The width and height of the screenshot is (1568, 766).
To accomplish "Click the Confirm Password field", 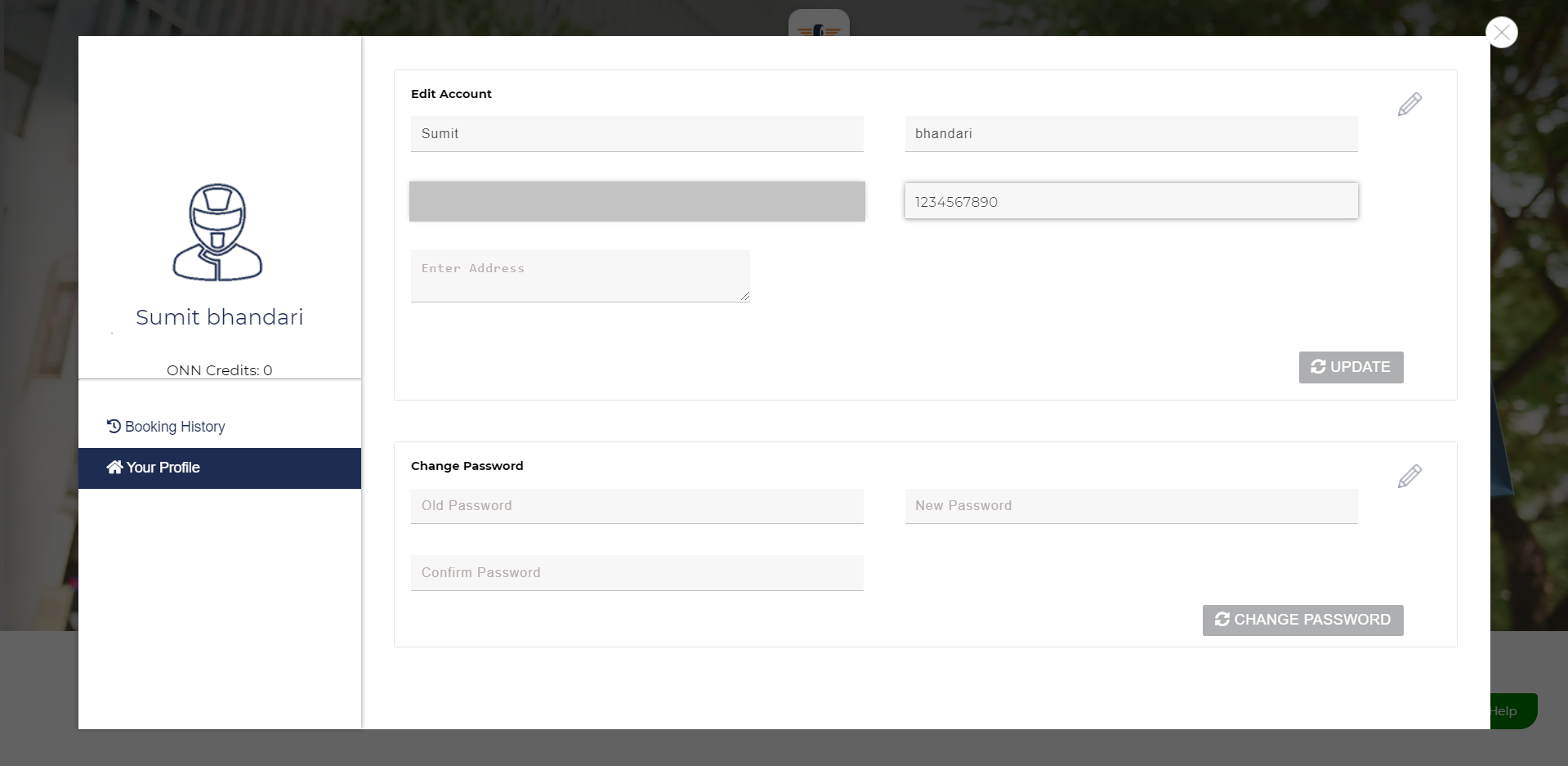I will click(x=637, y=572).
